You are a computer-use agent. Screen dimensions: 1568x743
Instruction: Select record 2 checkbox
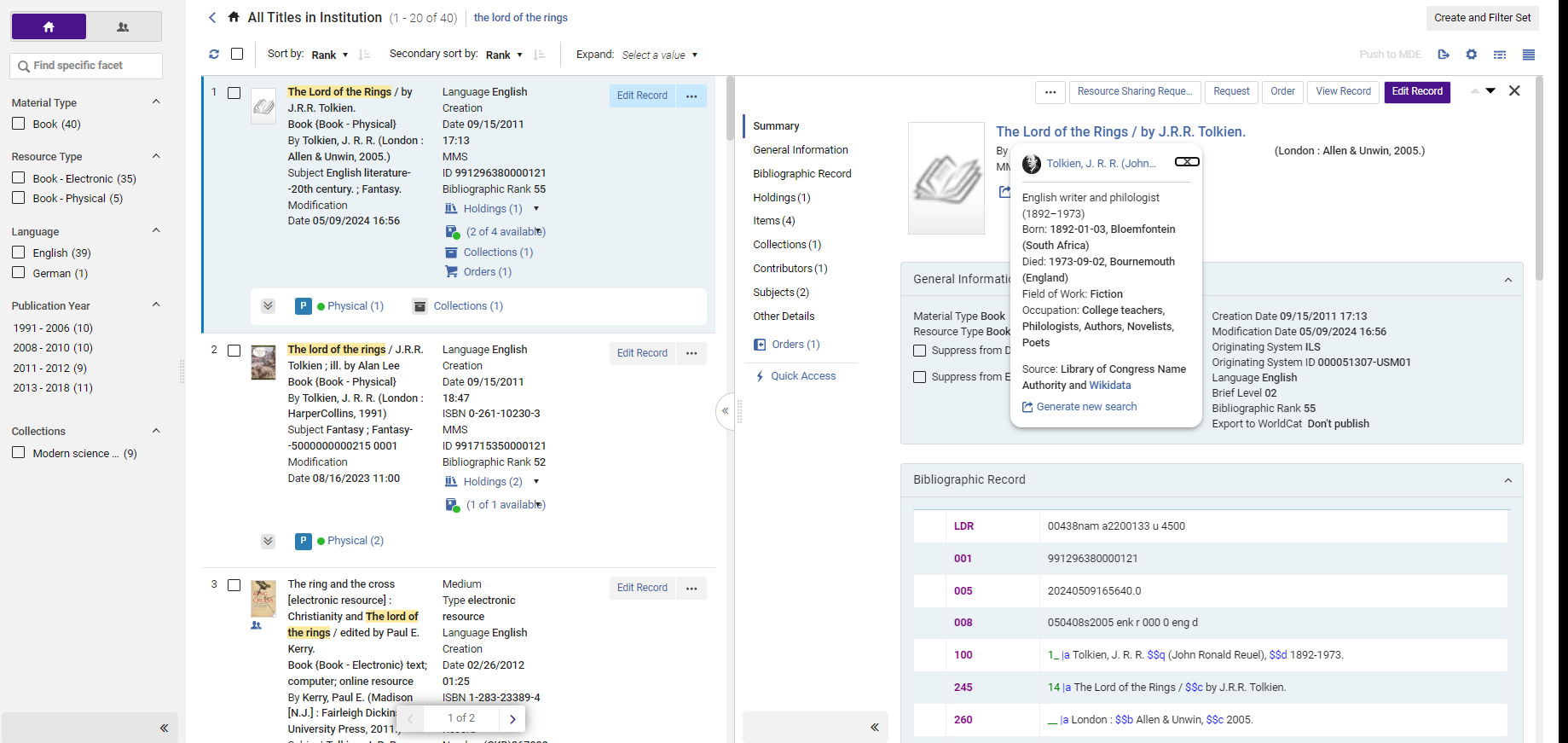click(234, 351)
